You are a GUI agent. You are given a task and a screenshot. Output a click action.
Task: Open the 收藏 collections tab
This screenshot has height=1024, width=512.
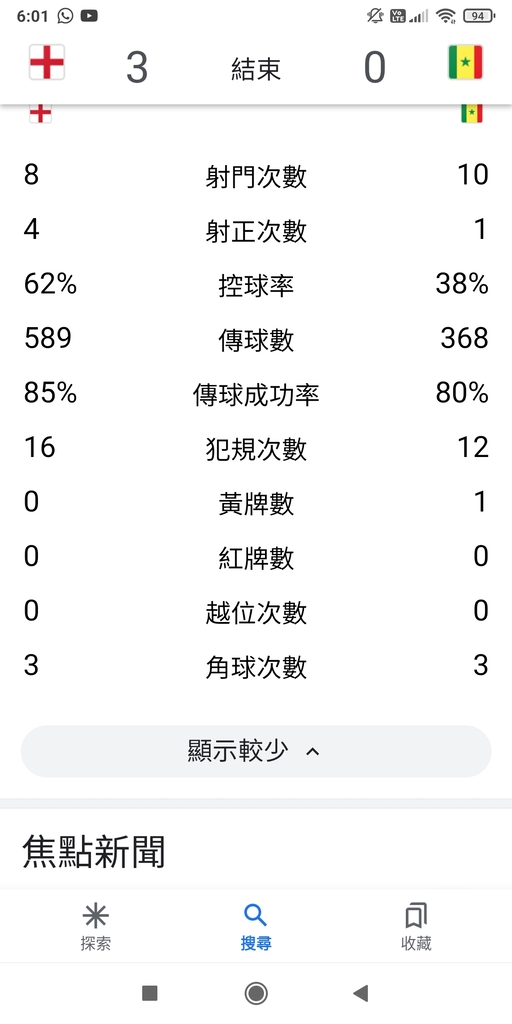pos(416,926)
